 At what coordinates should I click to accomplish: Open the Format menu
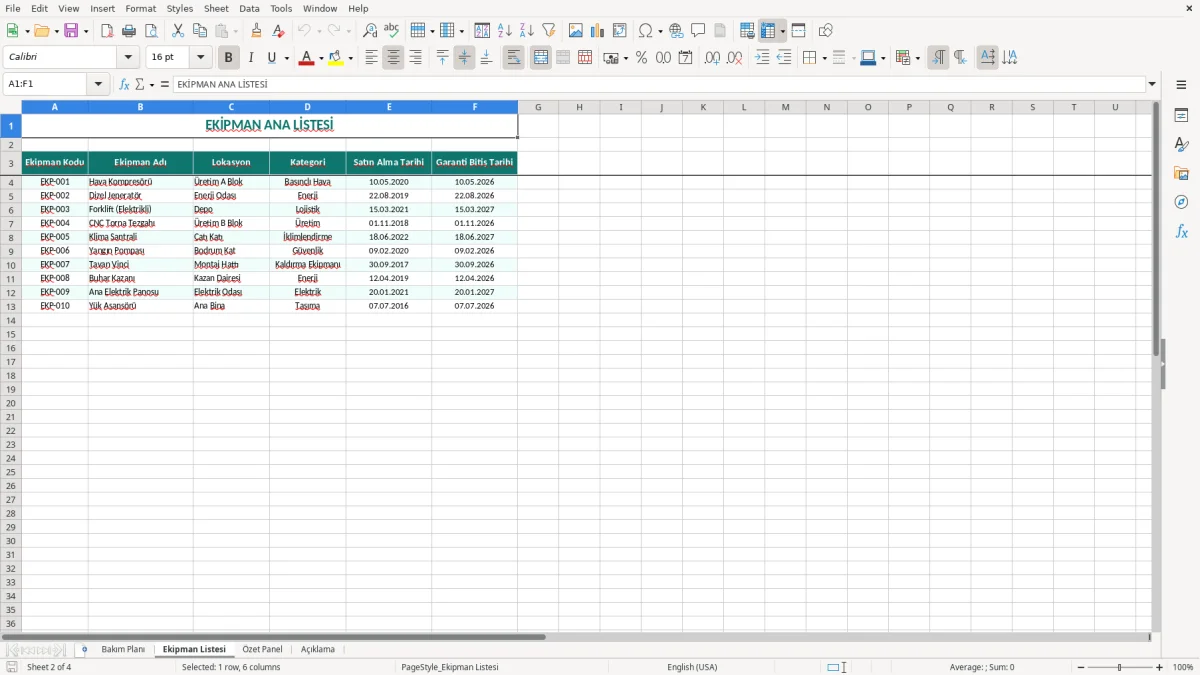click(x=140, y=8)
